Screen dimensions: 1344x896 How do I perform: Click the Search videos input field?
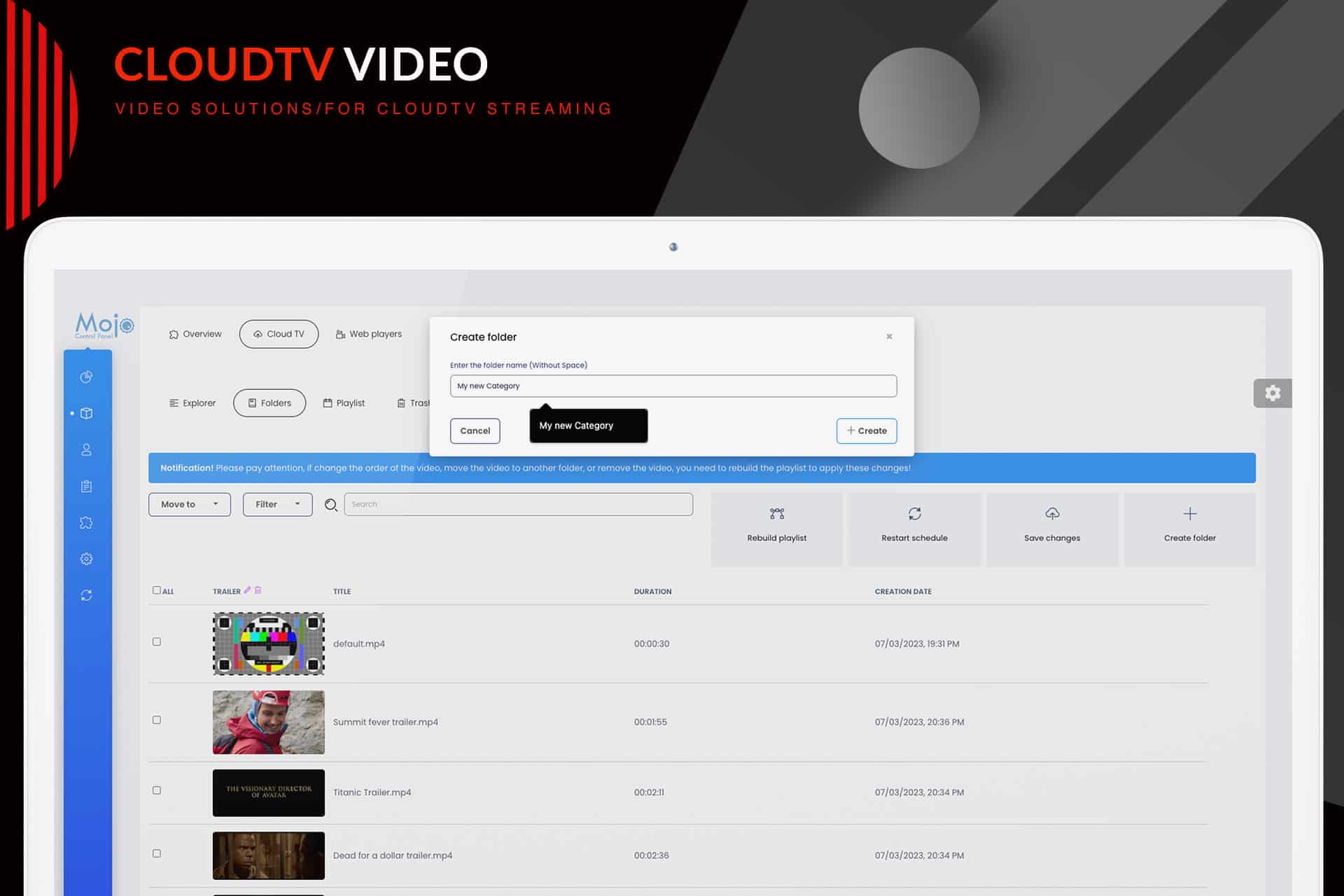pyautogui.click(x=519, y=505)
